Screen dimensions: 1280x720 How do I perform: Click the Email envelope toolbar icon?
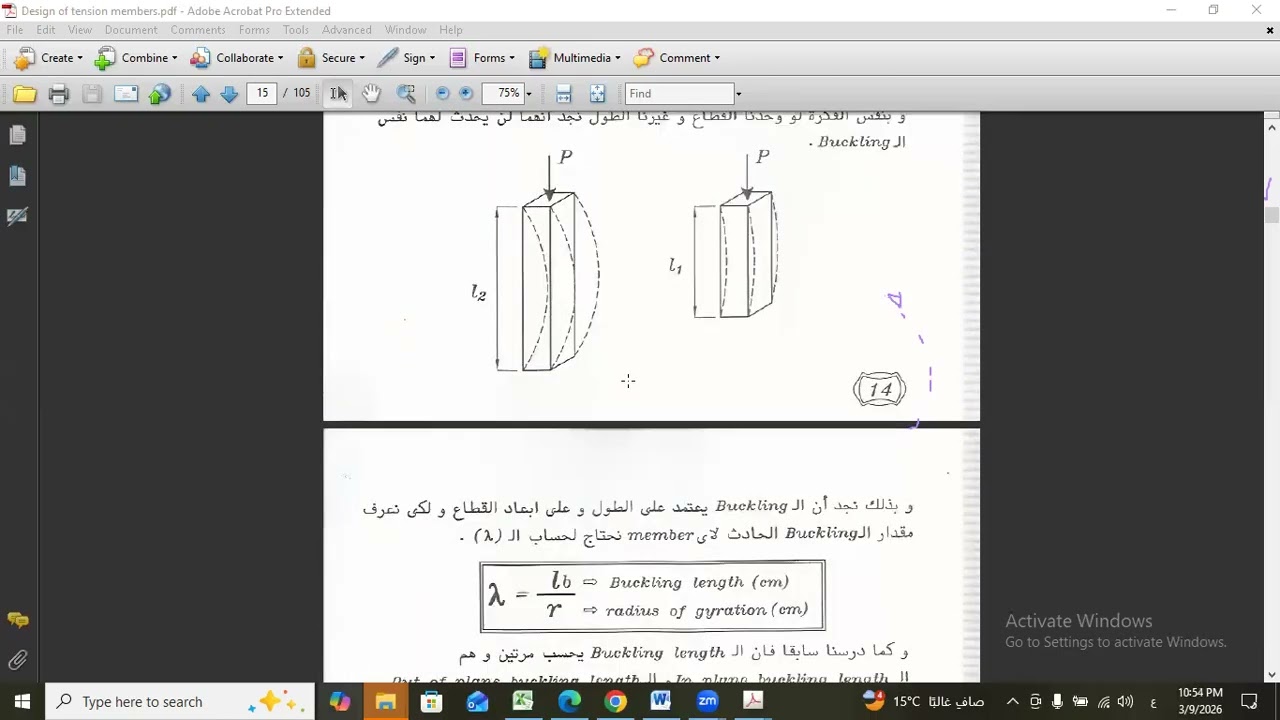[126, 94]
